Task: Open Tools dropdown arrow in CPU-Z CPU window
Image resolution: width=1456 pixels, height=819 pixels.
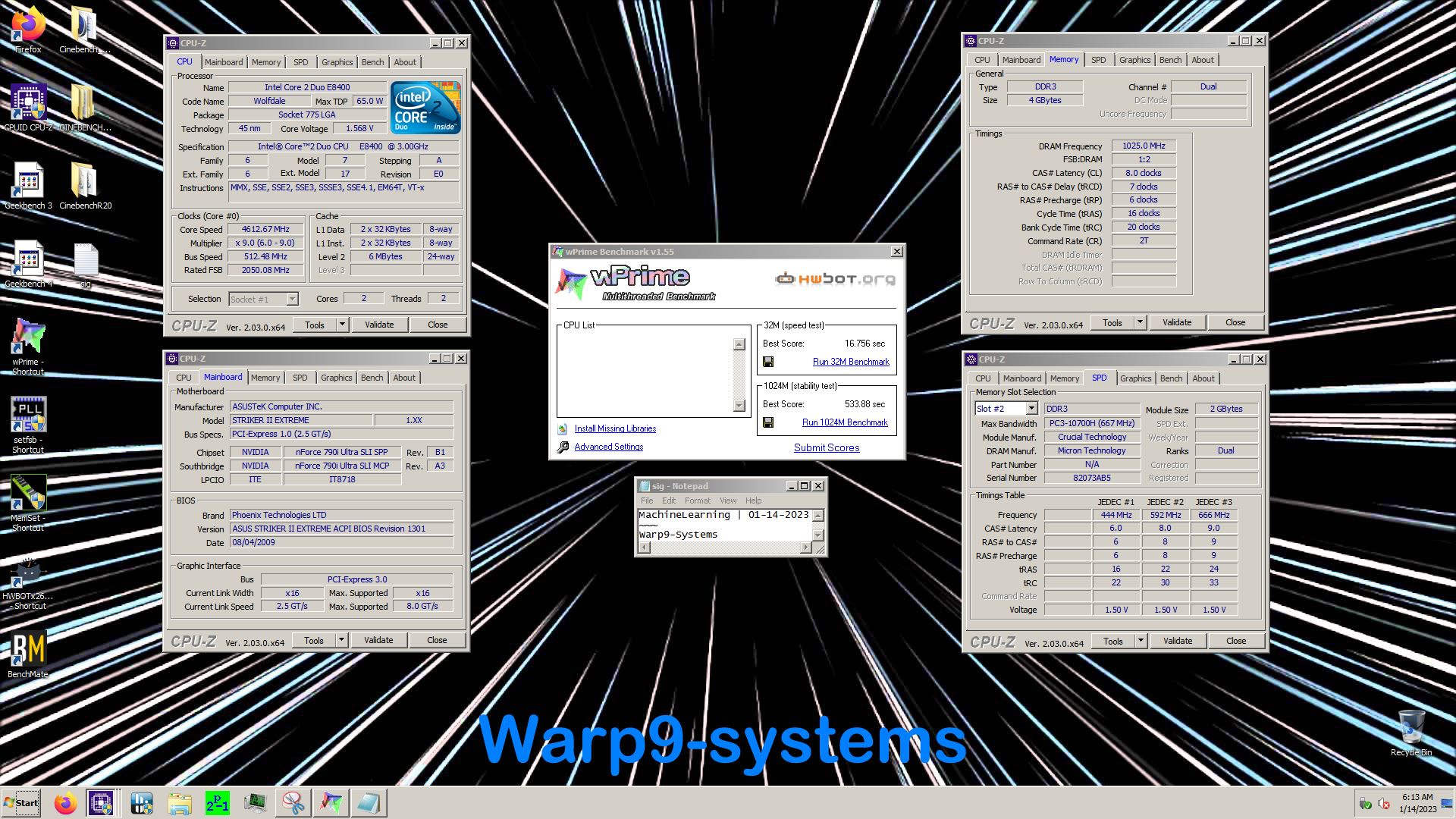Action: 342,325
